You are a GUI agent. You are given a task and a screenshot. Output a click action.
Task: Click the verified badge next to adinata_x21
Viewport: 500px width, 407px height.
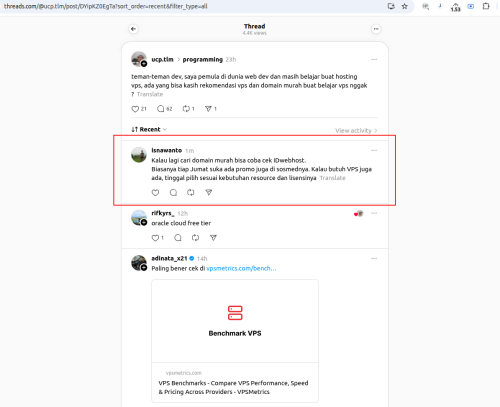192,258
